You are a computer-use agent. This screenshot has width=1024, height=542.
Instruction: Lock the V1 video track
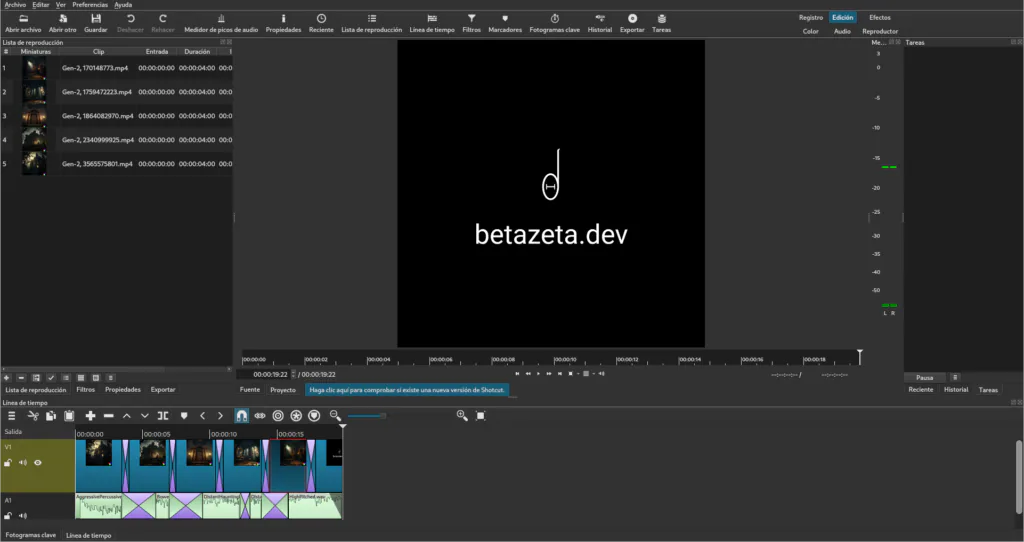click(x=8, y=463)
